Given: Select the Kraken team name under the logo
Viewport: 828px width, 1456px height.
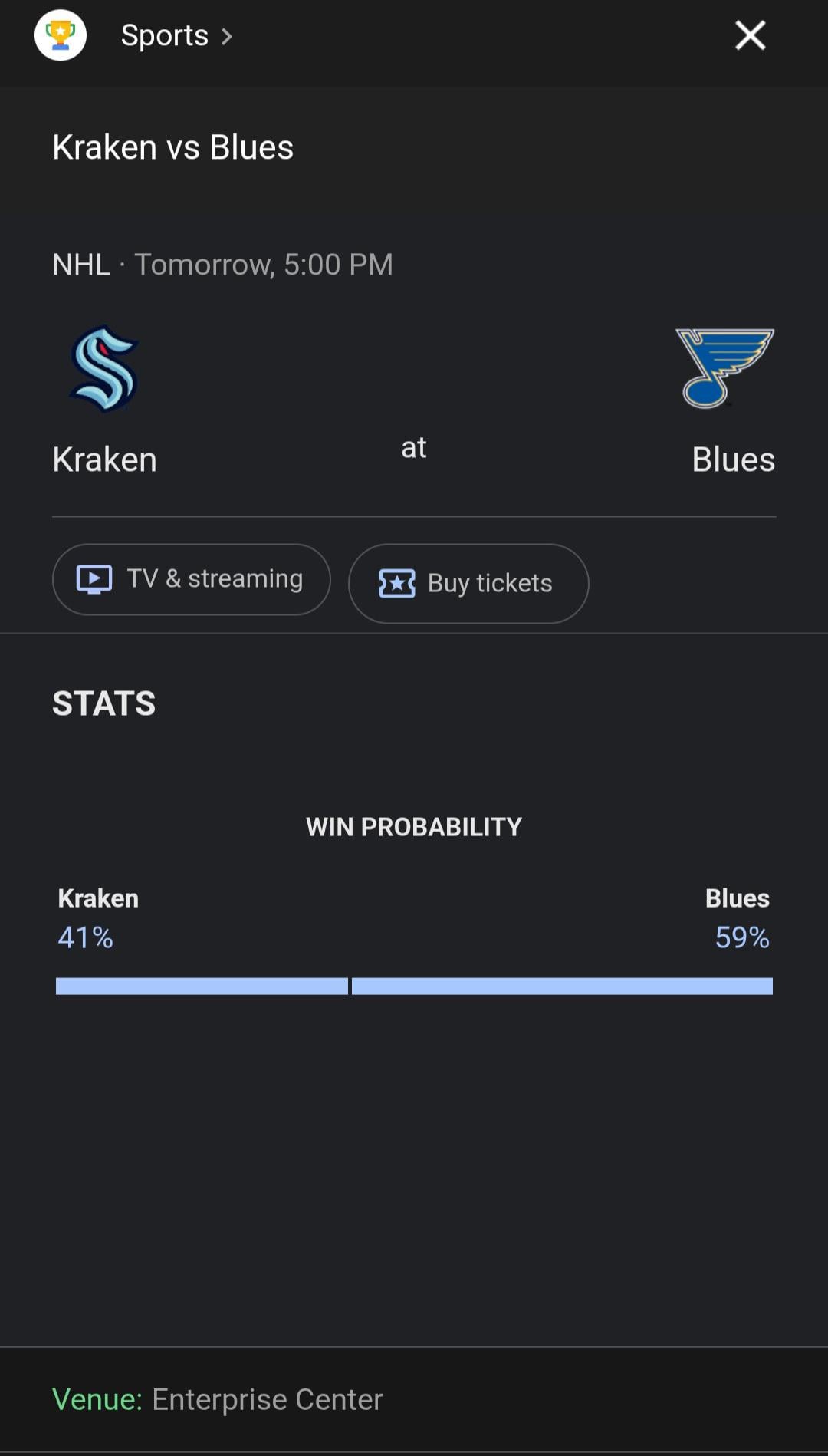Looking at the screenshot, I should (x=104, y=460).
